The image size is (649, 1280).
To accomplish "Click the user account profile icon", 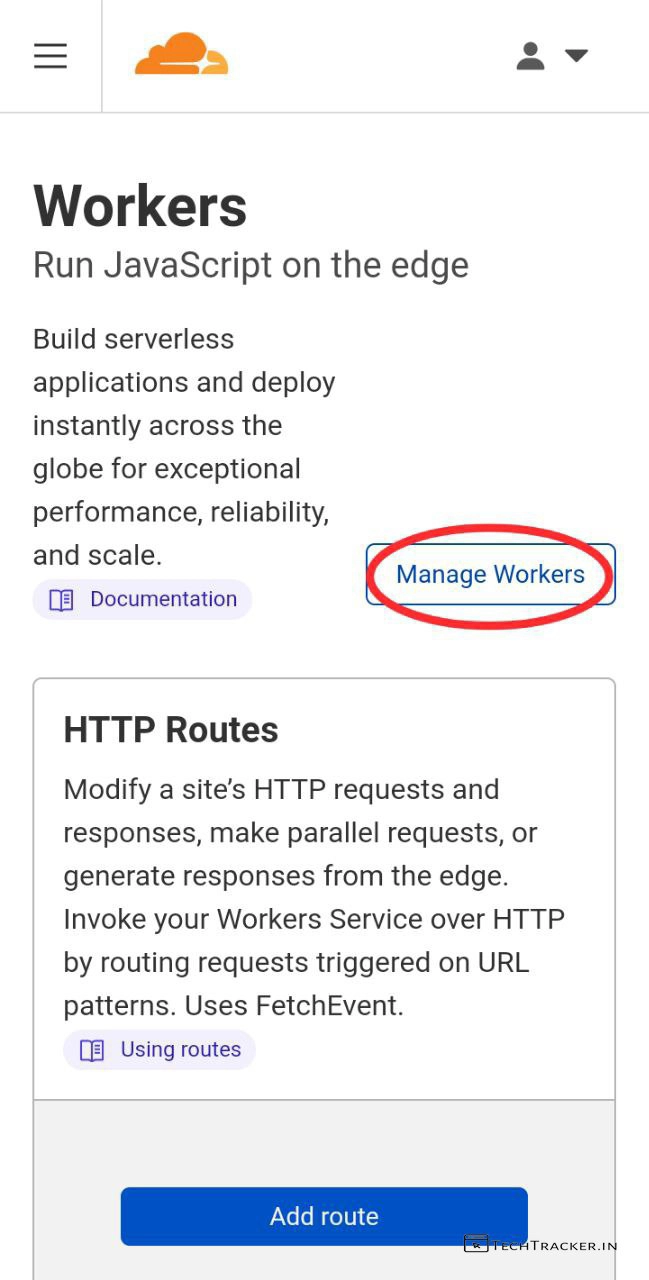I will (530, 56).
